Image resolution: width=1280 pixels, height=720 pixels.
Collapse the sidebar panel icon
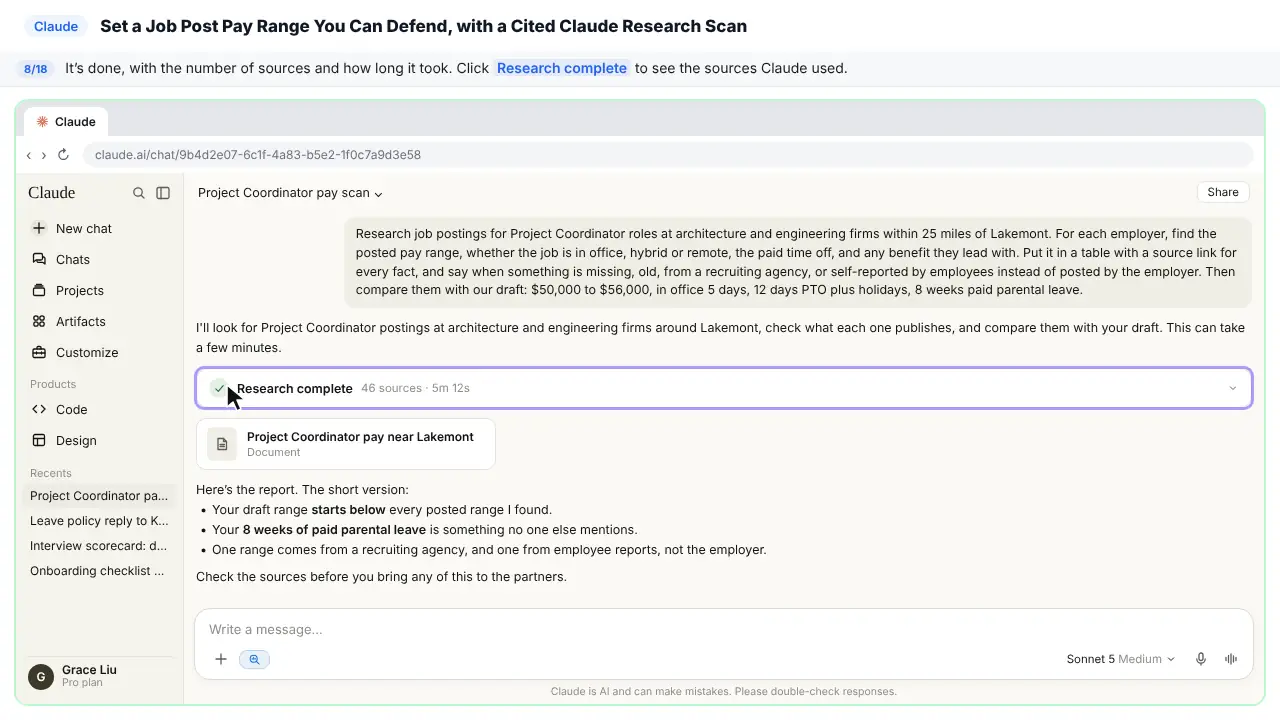pyautogui.click(x=163, y=193)
